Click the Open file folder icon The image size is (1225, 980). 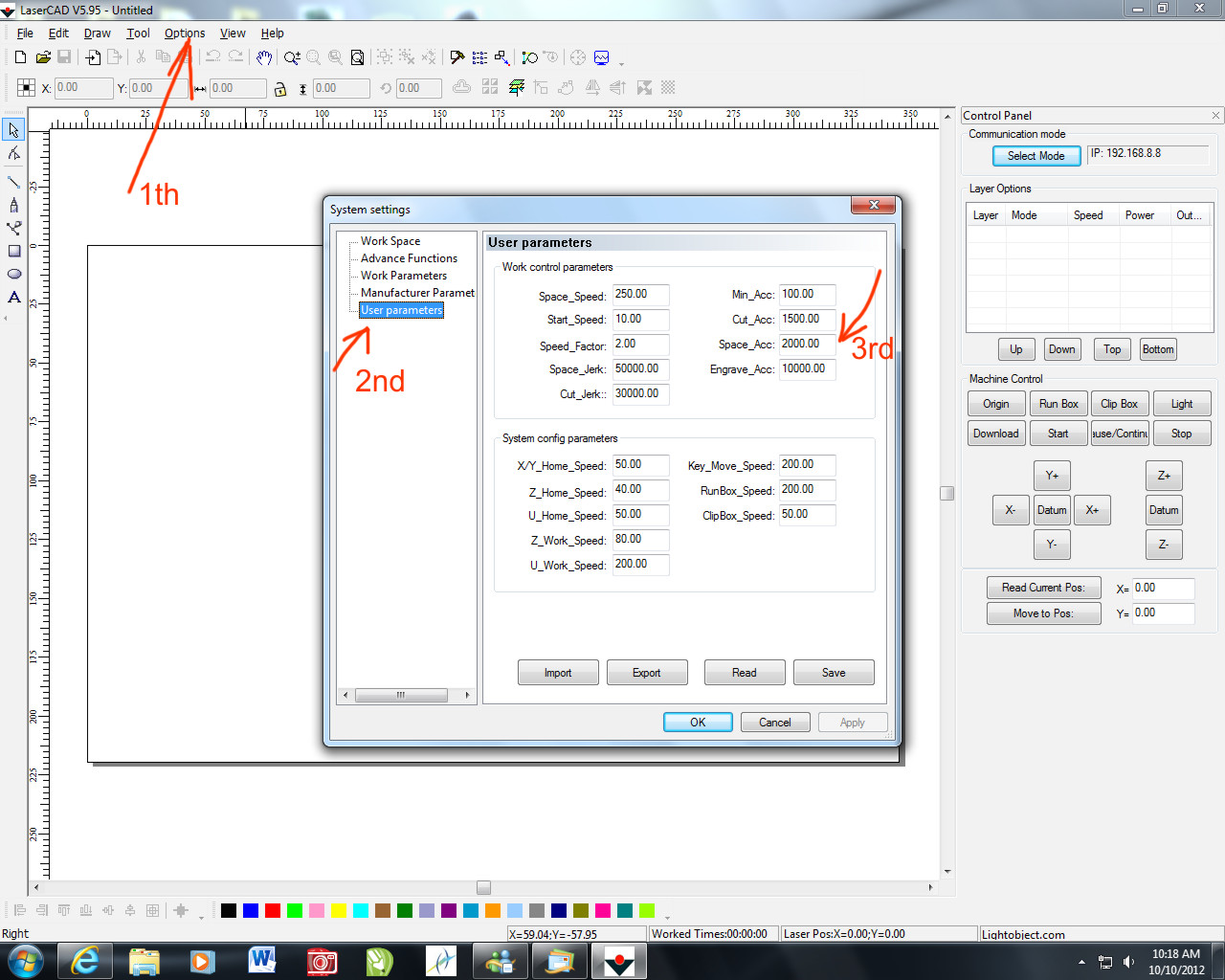(43, 58)
